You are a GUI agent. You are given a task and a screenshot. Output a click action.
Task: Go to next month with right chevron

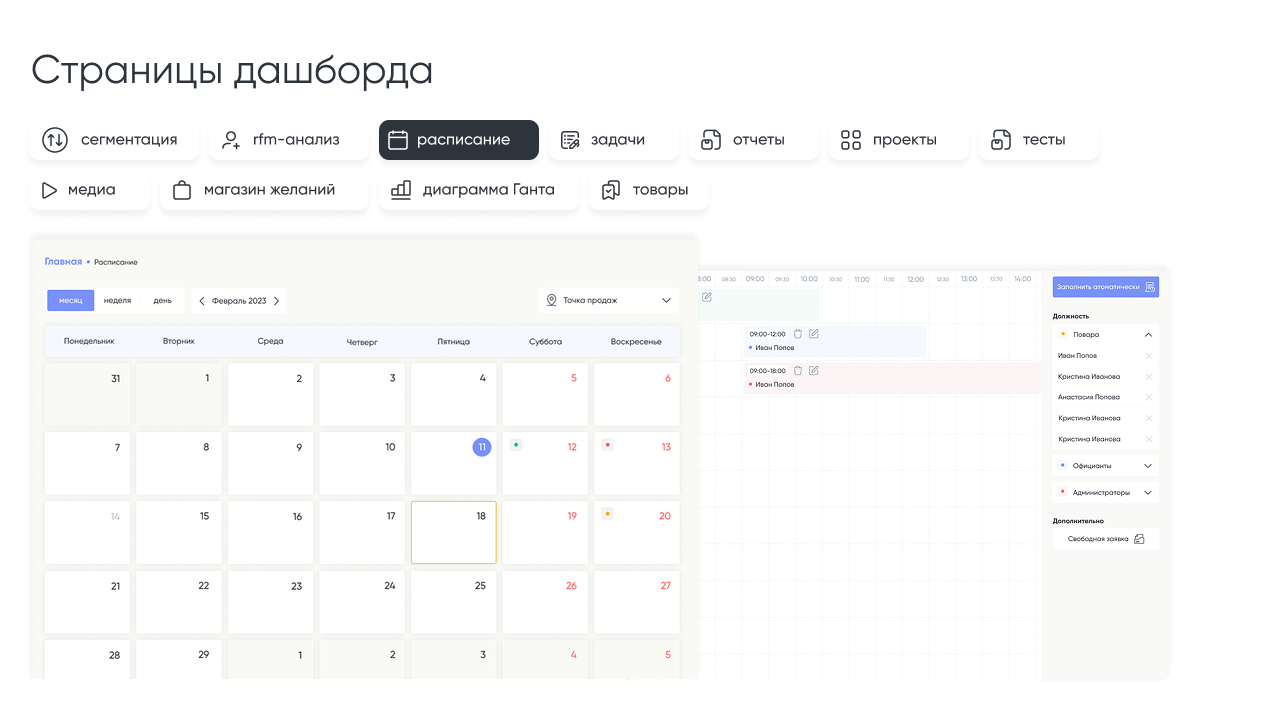[277, 300]
